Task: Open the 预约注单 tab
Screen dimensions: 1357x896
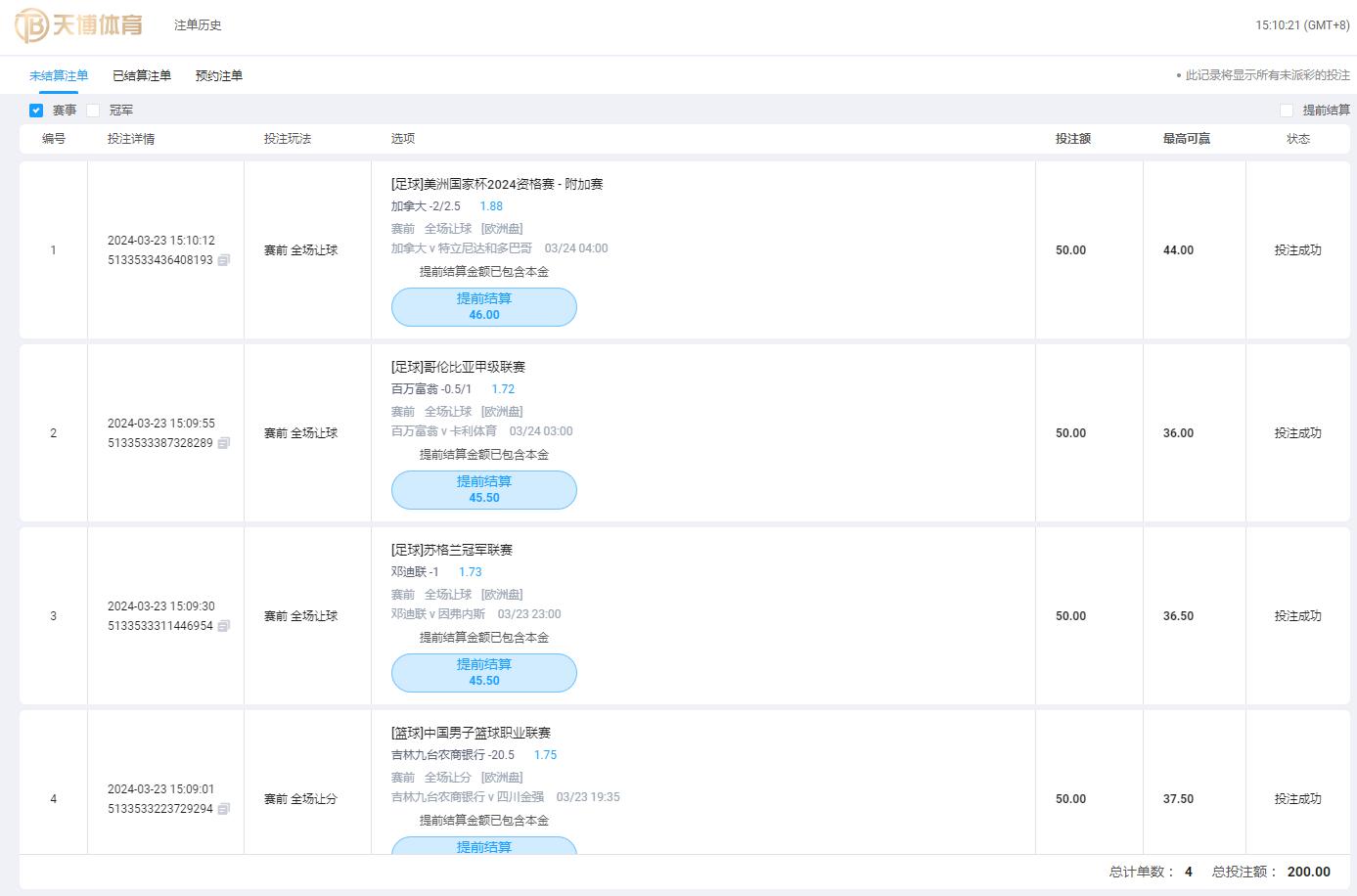Action: [x=219, y=75]
